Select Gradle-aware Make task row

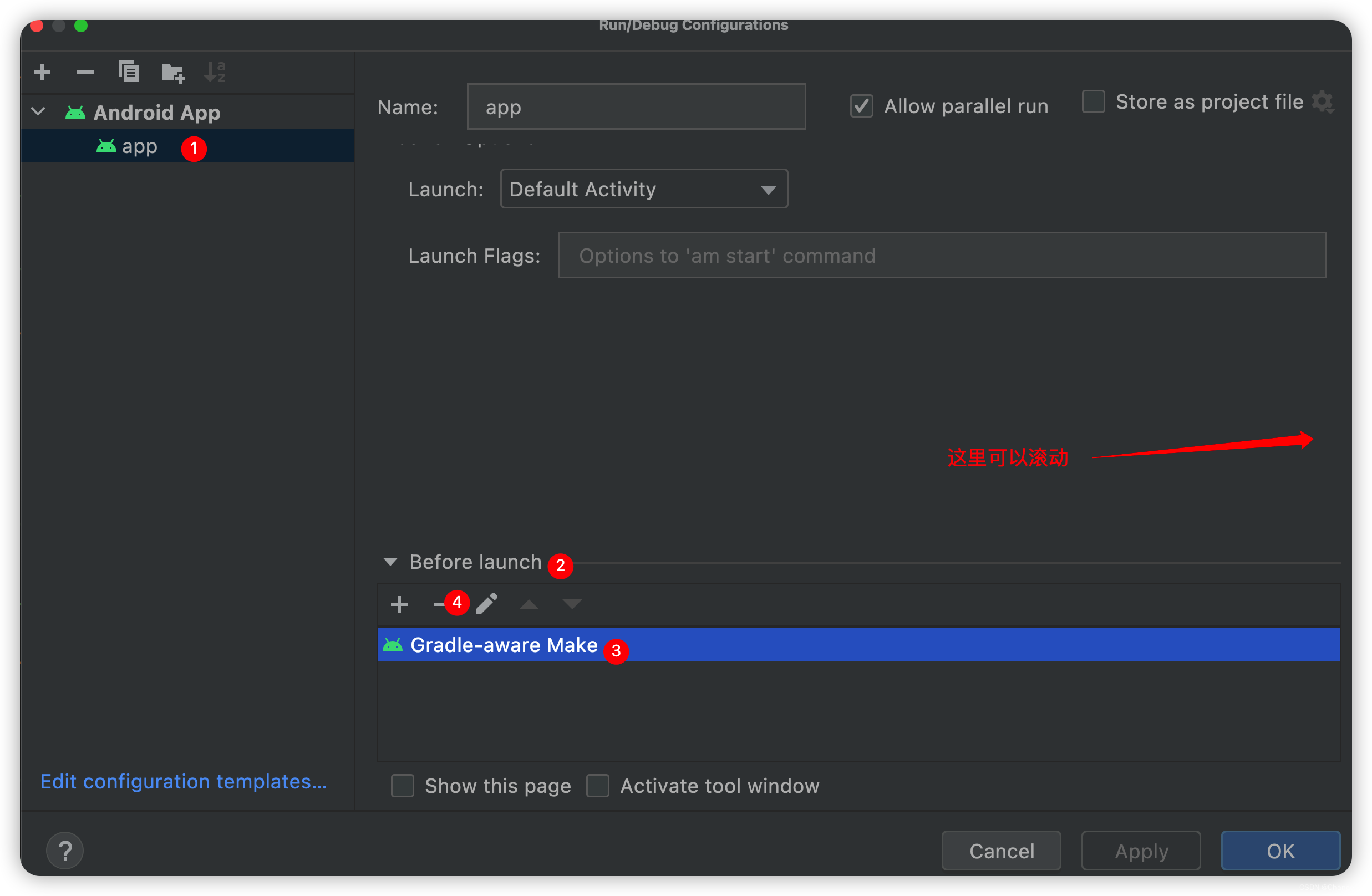(x=504, y=645)
